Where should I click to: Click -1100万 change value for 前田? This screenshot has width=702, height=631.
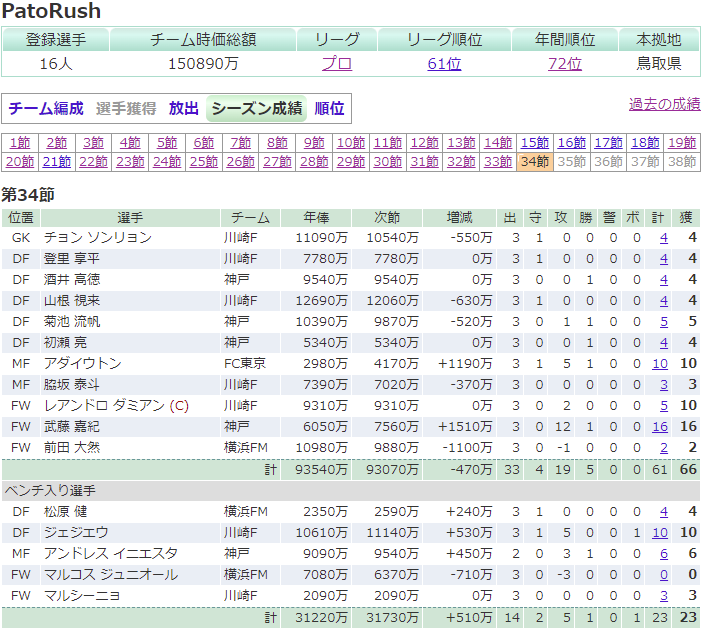pos(467,448)
